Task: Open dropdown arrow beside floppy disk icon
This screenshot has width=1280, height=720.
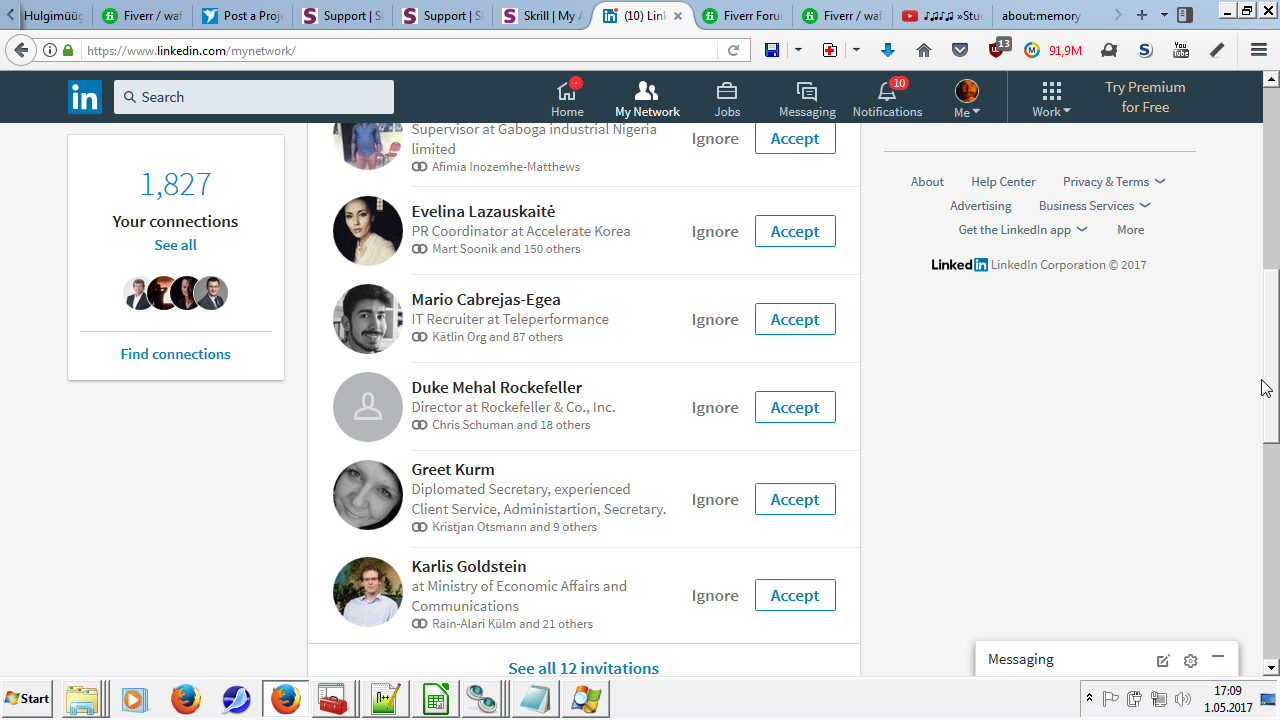Action: click(x=798, y=50)
